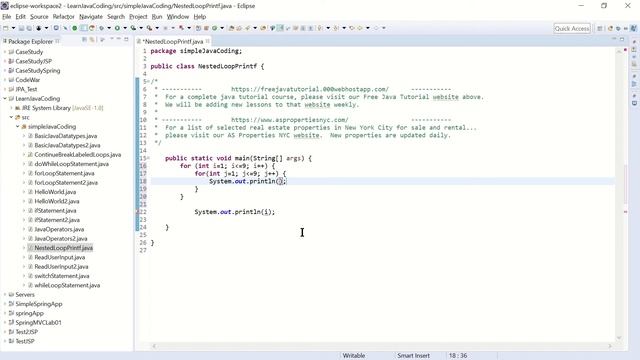Image resolution: width=640 pixels, height=360 pixels.
Task: Expand the Servers project node
Action: [5, 295]
